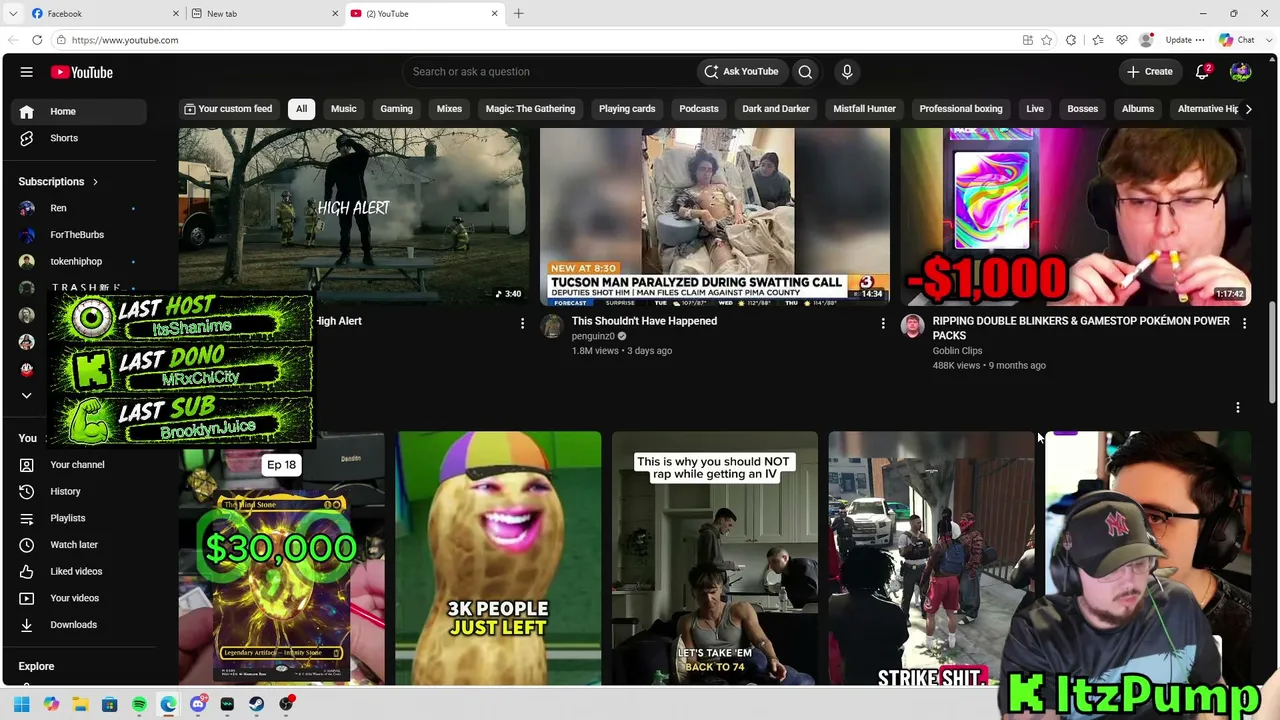Select the Gaming filter chip

396,109
